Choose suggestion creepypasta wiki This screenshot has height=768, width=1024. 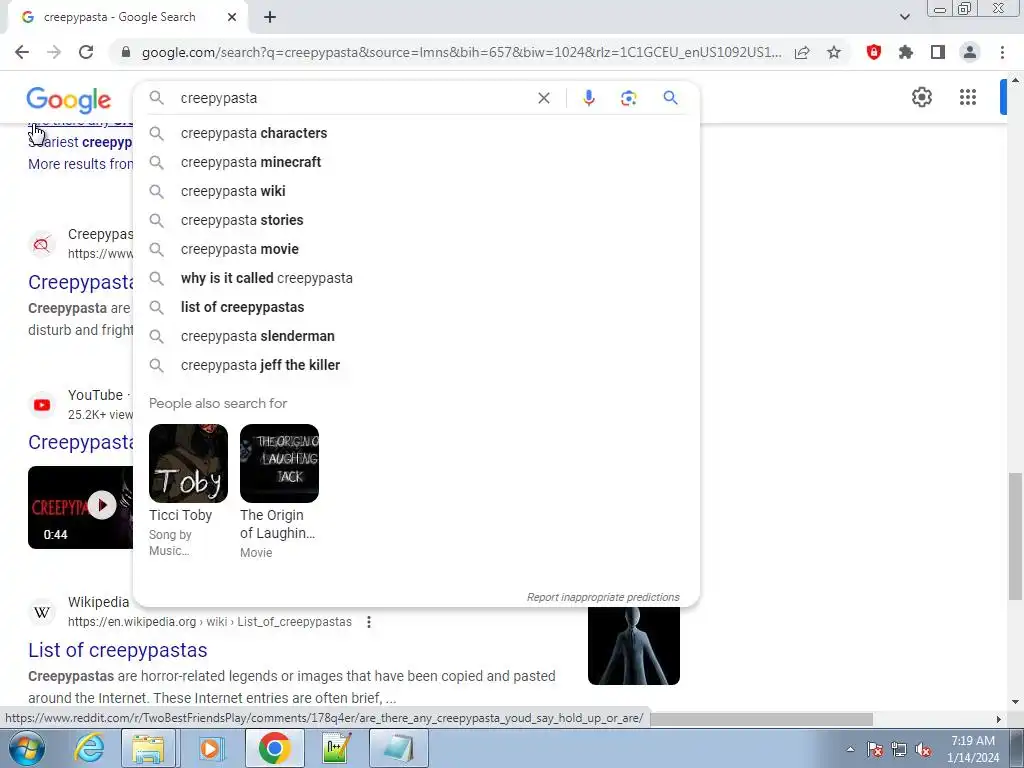coord(417,191)
